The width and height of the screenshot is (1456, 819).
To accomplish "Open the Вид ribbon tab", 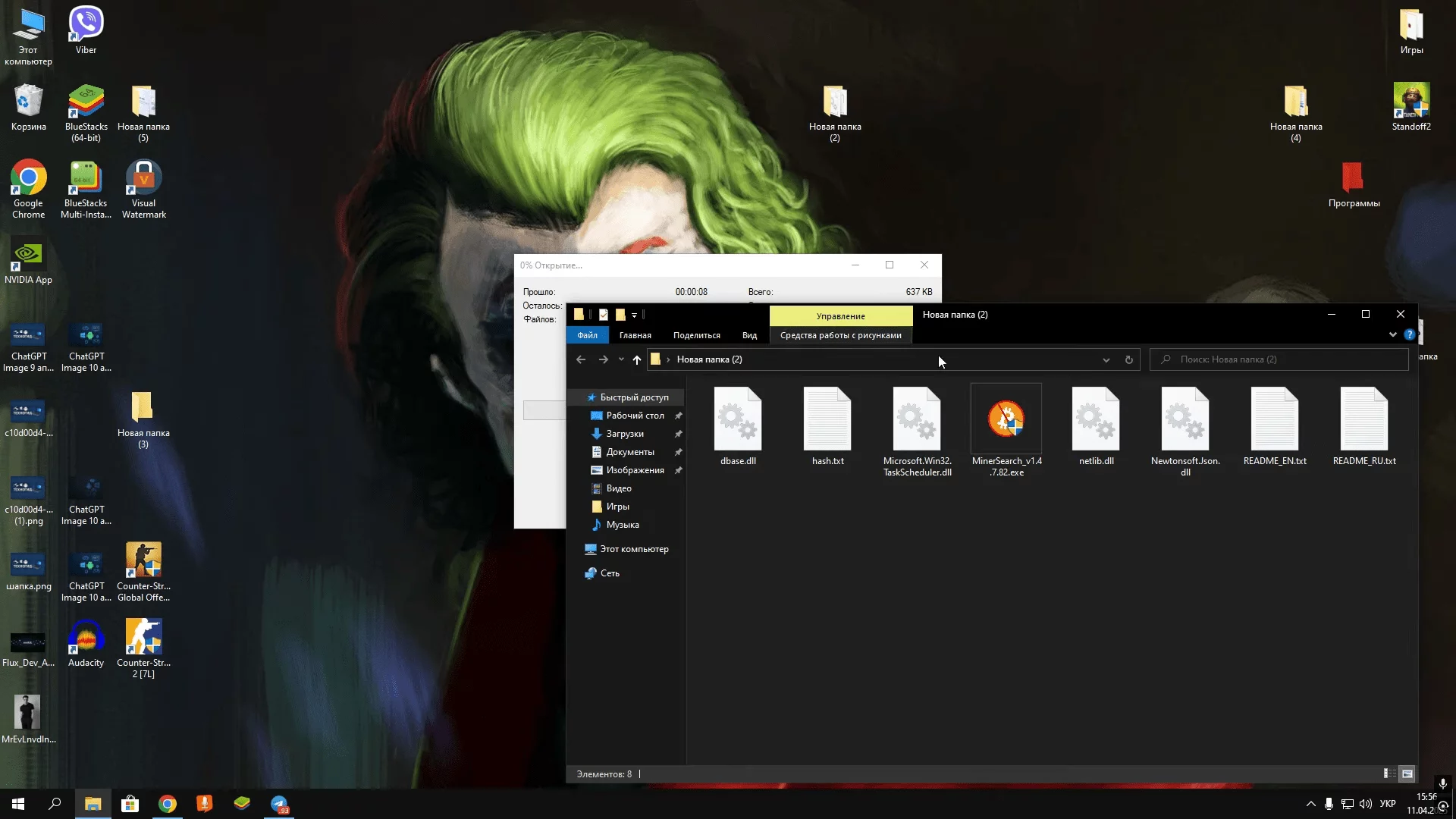I will tap(749, 335).
